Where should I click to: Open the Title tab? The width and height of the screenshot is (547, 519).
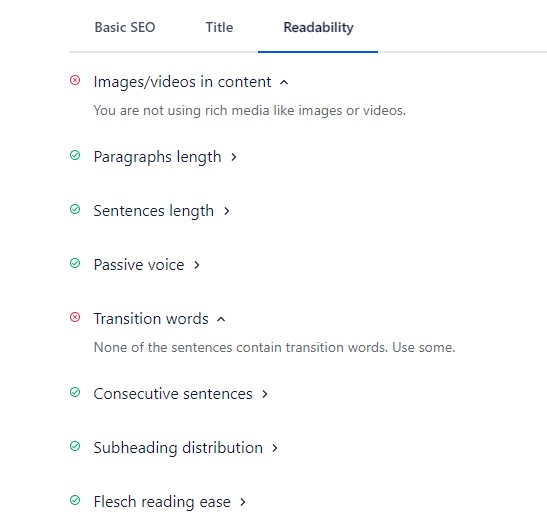(219, 27)
